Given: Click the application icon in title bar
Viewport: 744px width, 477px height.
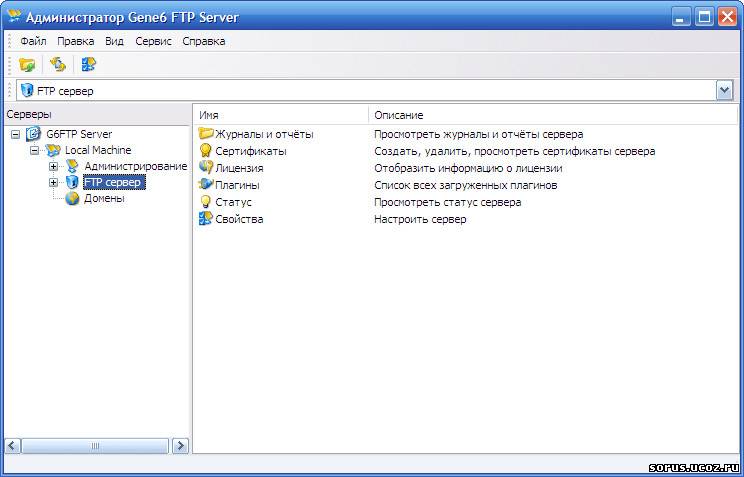Looking at the screenshot, I should click(14, 17).
